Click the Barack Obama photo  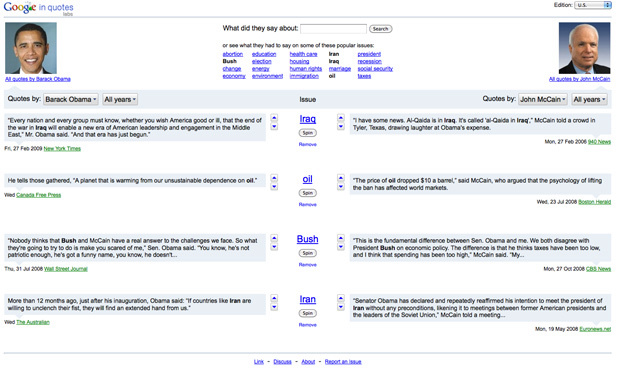(31, 48)
